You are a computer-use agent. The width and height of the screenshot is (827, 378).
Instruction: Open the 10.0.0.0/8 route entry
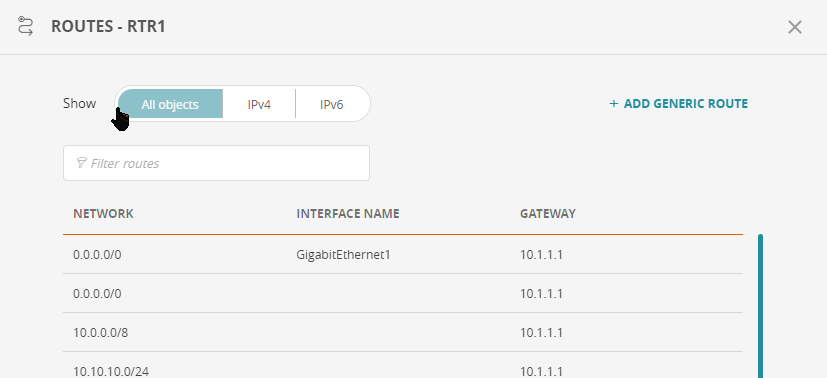(x=403, y=332)
